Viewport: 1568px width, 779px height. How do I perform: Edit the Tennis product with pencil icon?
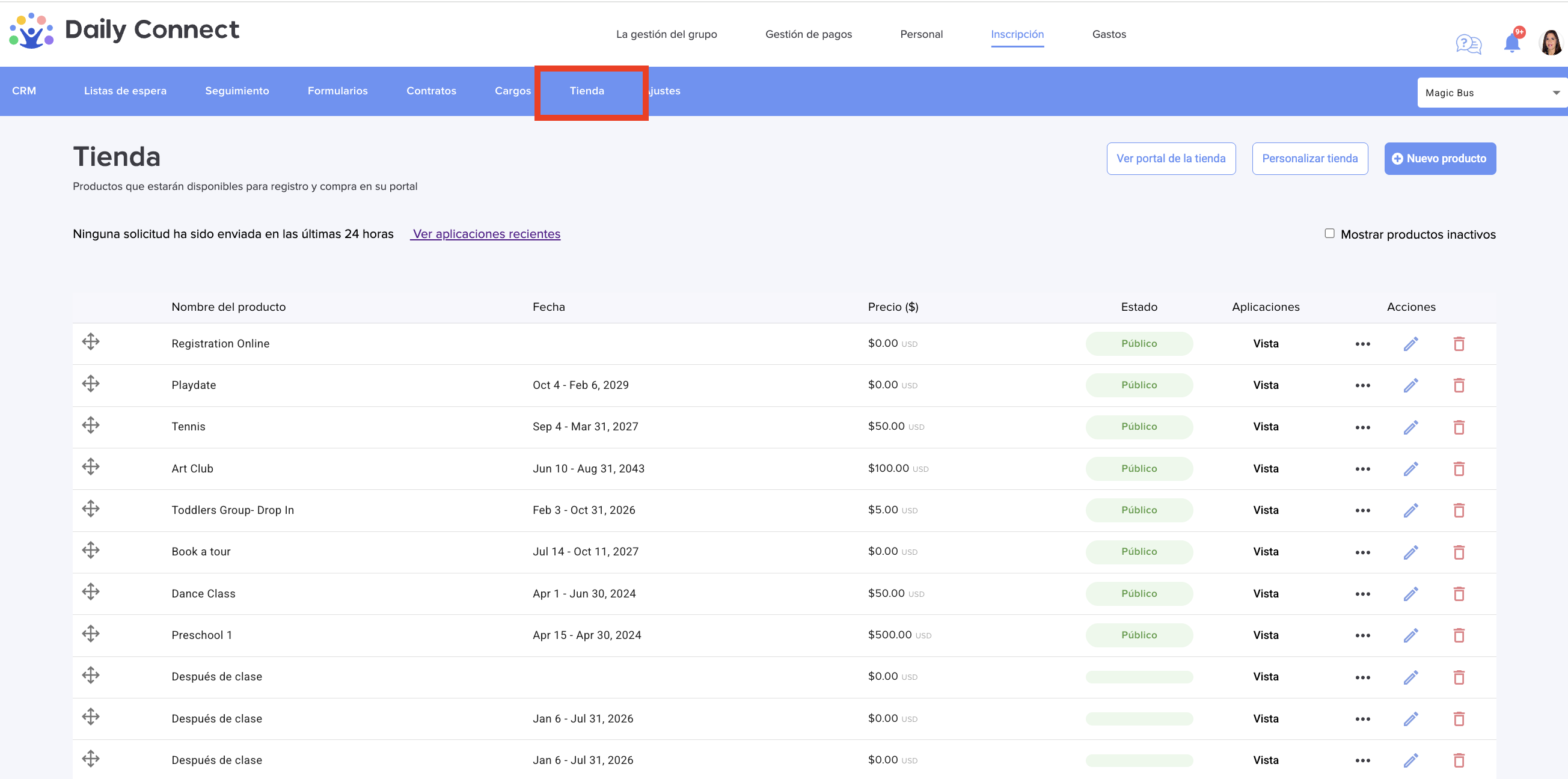1410,427
